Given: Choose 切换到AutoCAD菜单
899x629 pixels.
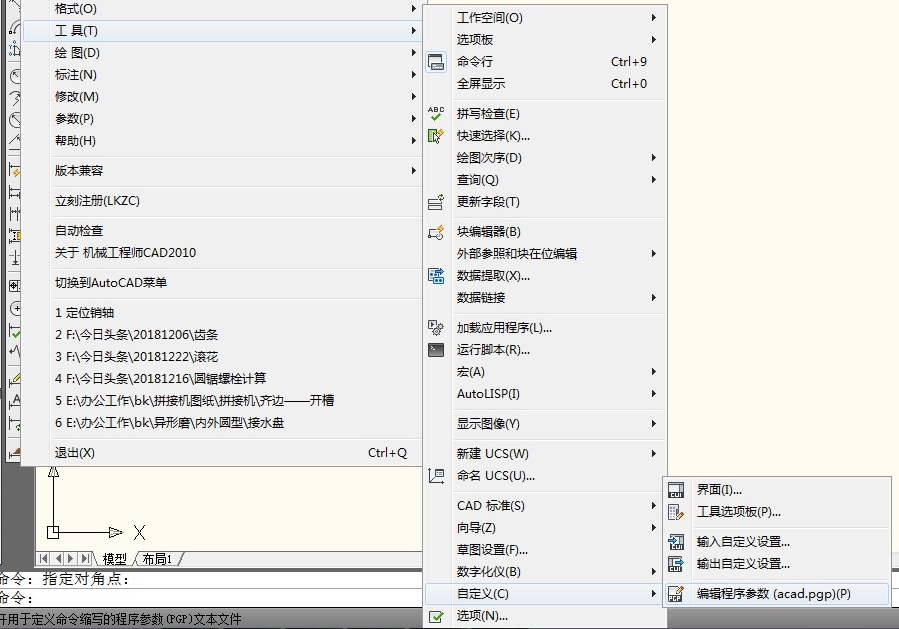Looking at the screenshot, I should click(221, 283).
